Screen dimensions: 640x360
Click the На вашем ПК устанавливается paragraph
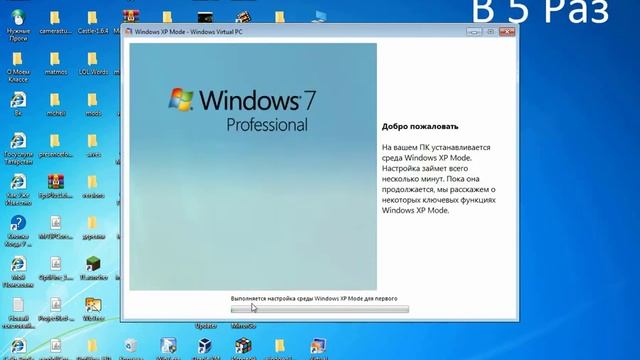439,179
